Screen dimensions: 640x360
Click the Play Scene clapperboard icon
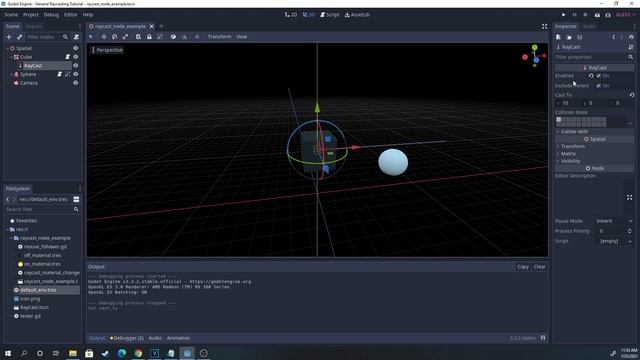(x=597, y=15)
